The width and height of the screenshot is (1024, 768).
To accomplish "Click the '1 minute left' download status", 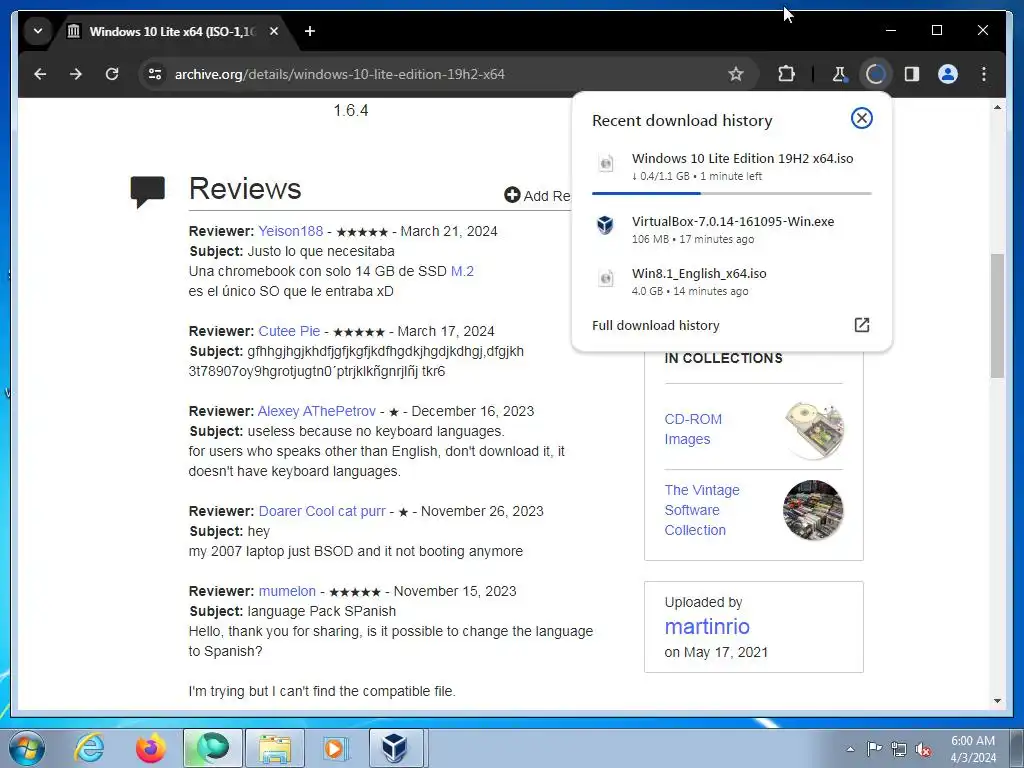I will [731, 176].
